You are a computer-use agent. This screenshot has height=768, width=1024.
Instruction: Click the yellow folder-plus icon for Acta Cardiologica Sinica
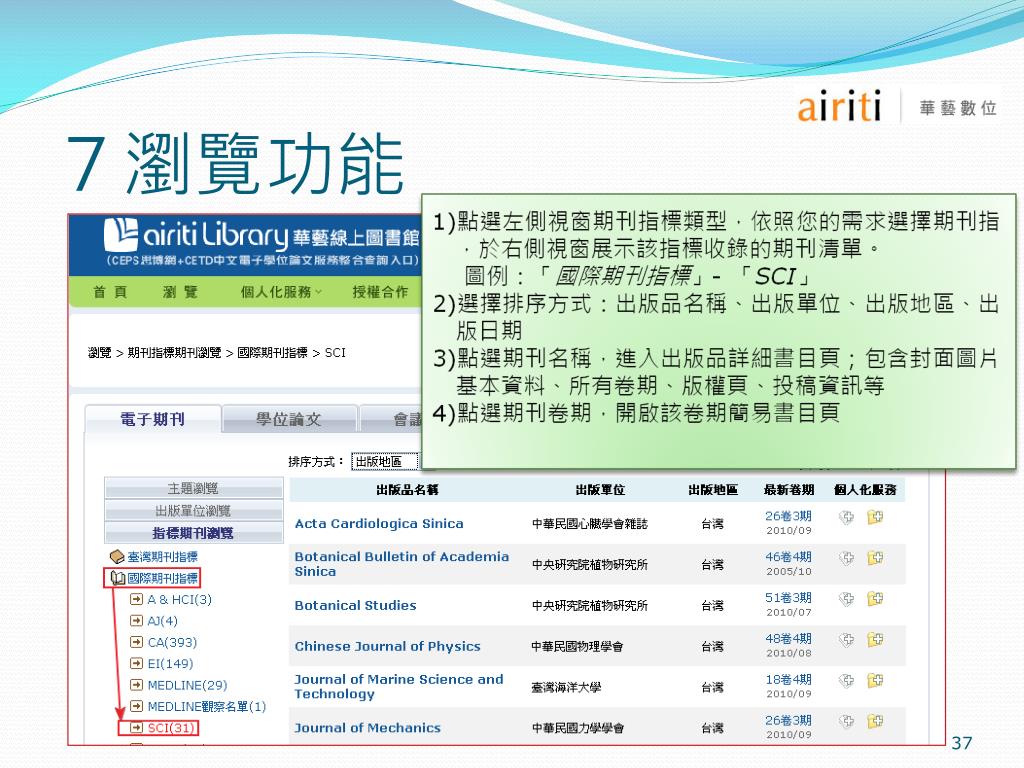[x=875, y=518]
